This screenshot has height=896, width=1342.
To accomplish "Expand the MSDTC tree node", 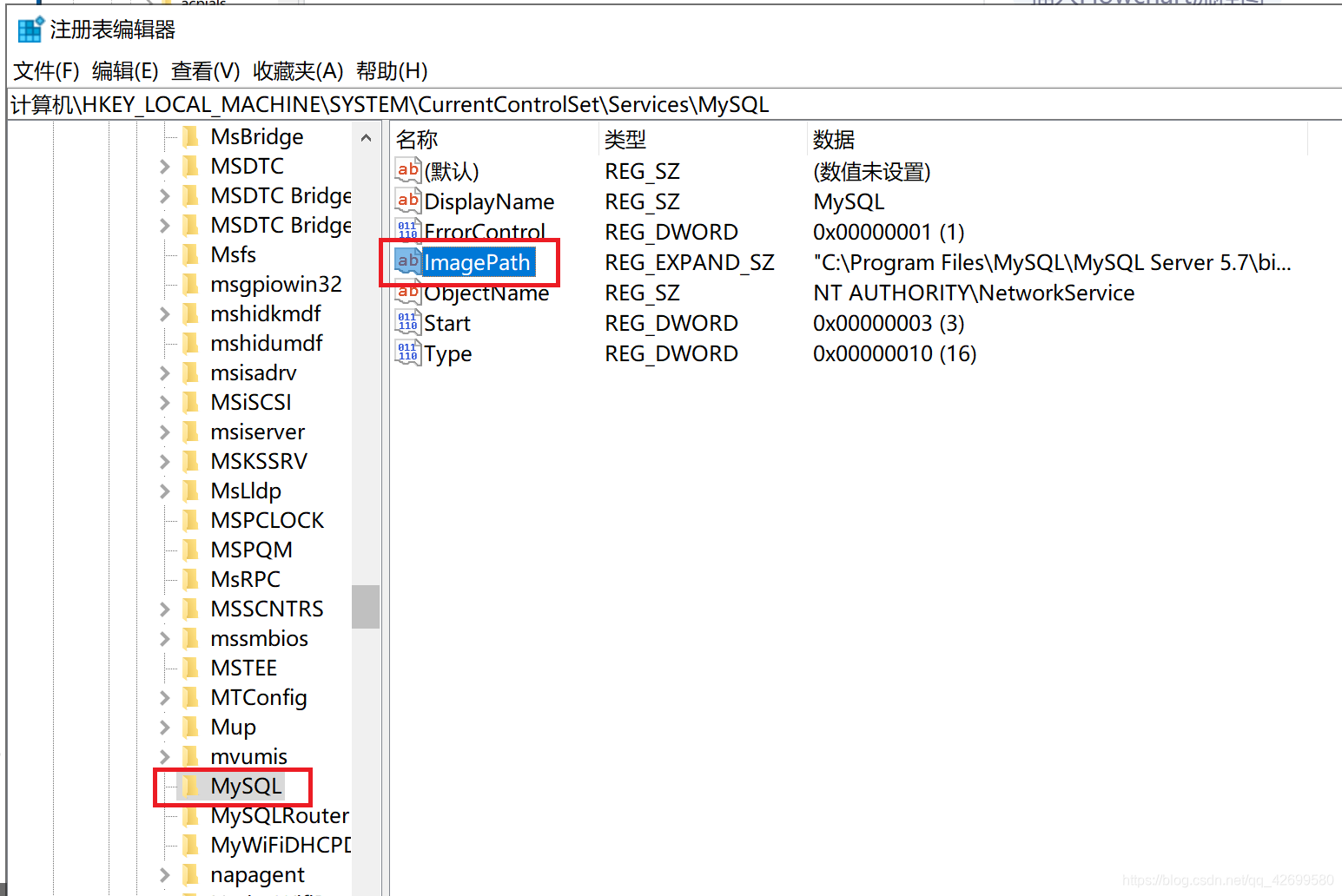I will 164,166.
